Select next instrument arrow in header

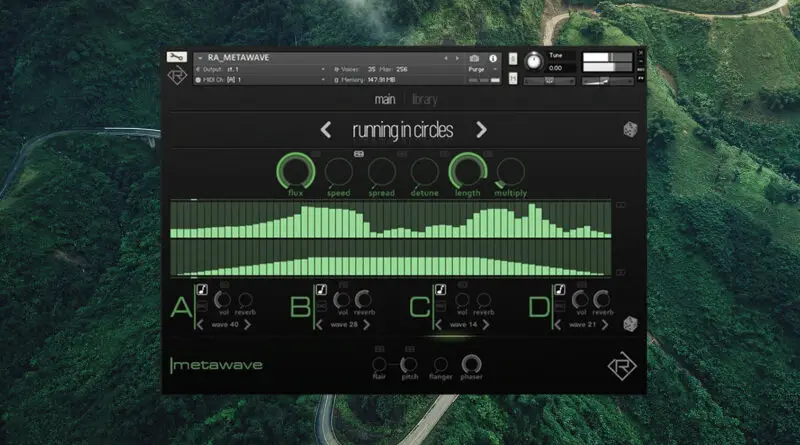(457, 58)
